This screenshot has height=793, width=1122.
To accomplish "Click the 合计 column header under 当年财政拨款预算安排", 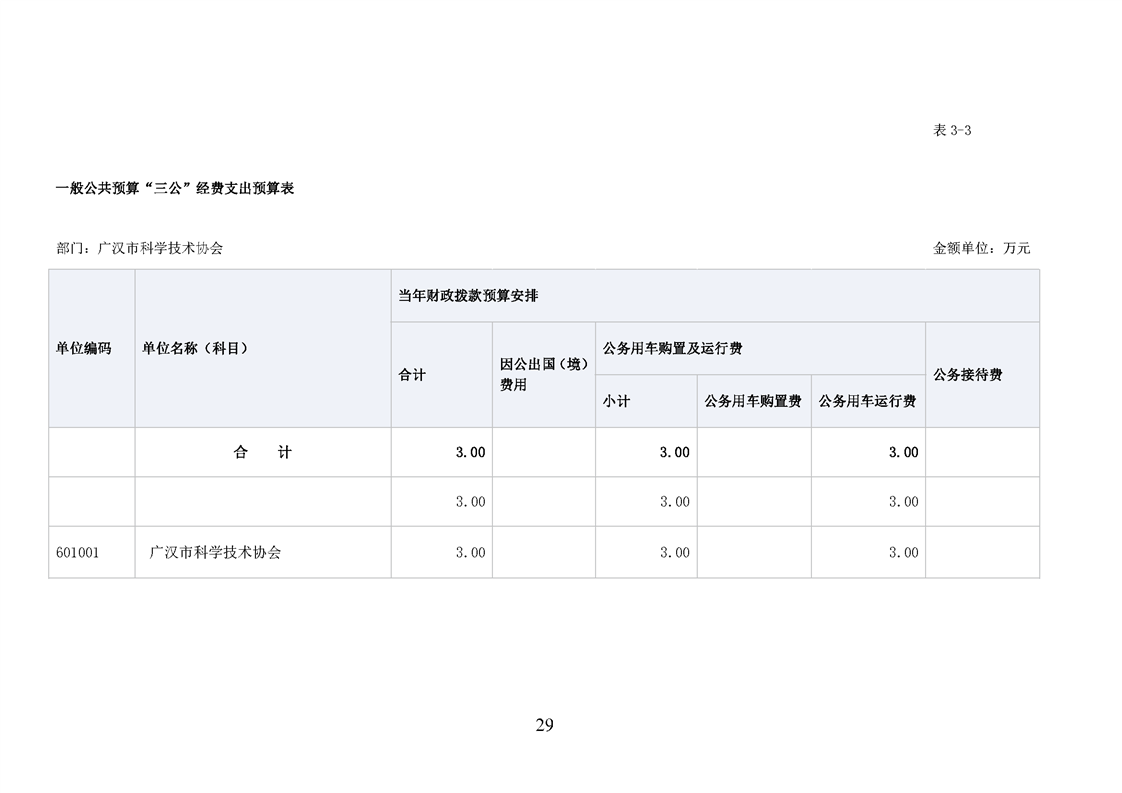I will tap(412, 375).
